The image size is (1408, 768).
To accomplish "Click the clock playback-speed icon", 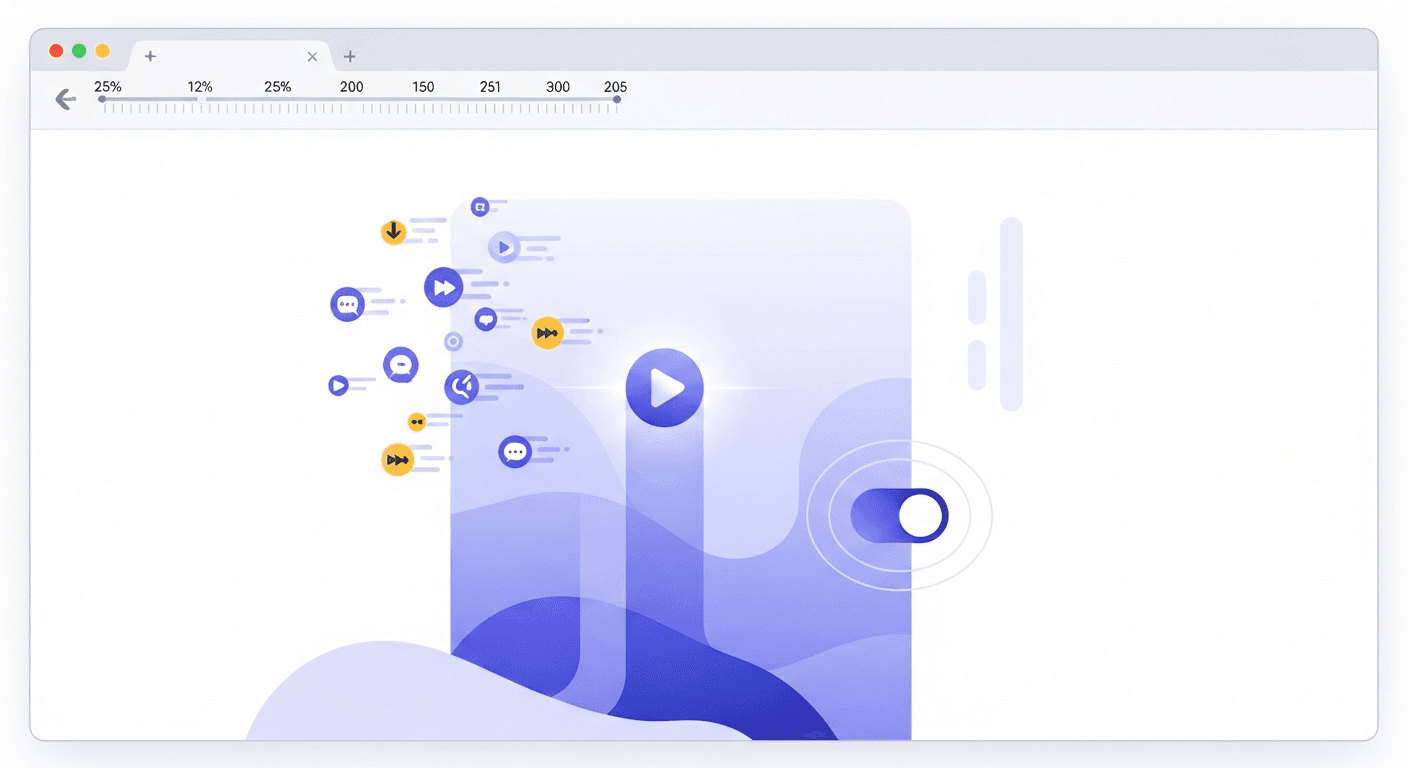I will 461,387.
